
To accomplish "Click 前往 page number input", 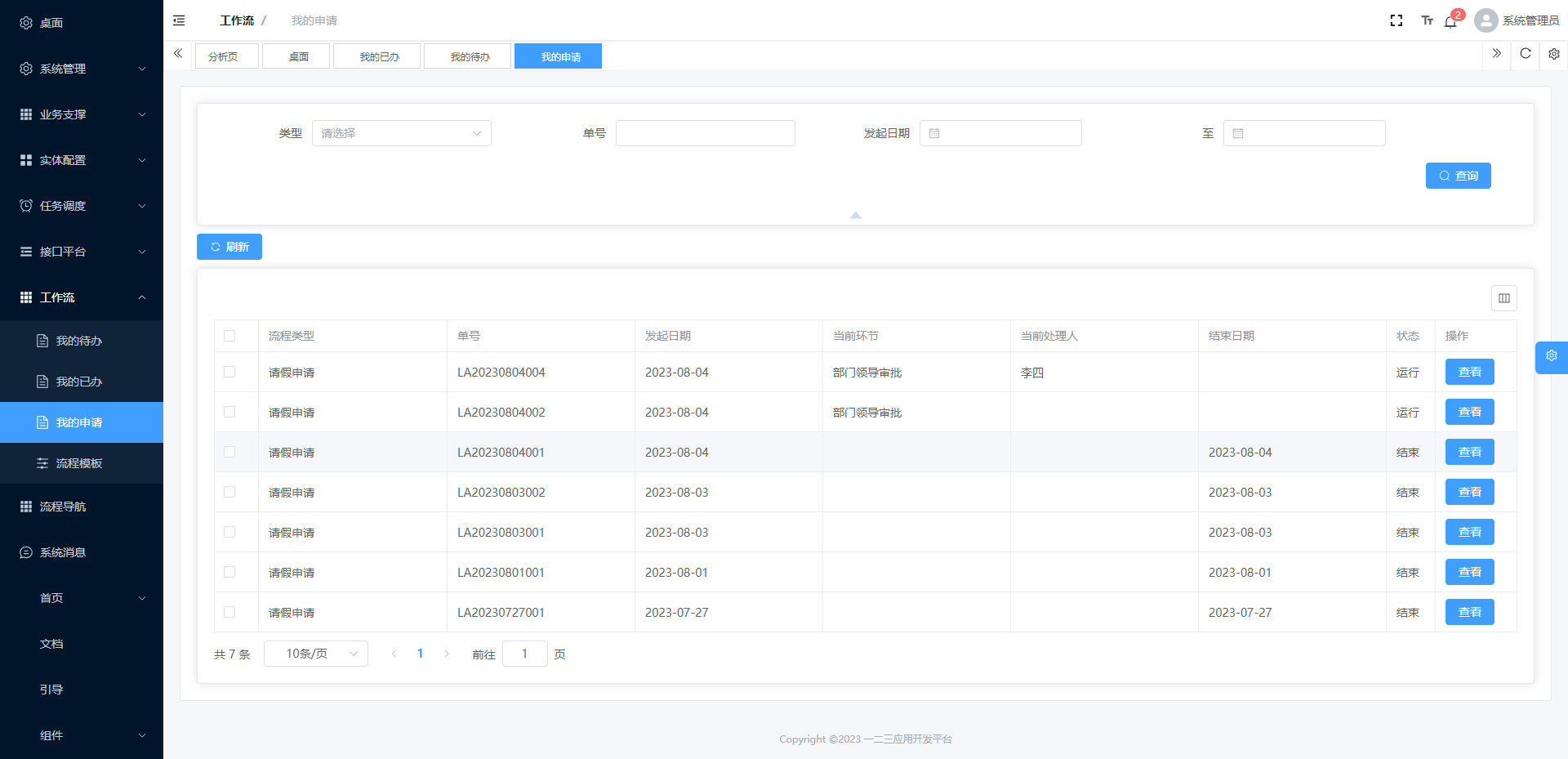I will 525,654.
